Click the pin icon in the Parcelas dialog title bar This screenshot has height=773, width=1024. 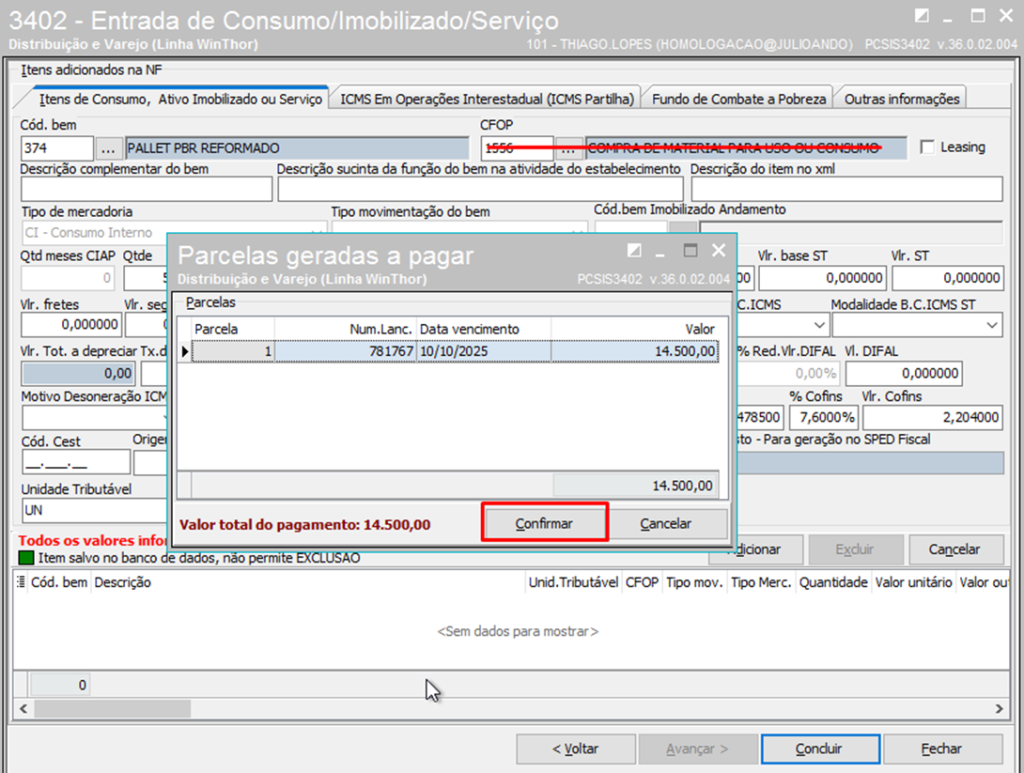click(634, 250)
